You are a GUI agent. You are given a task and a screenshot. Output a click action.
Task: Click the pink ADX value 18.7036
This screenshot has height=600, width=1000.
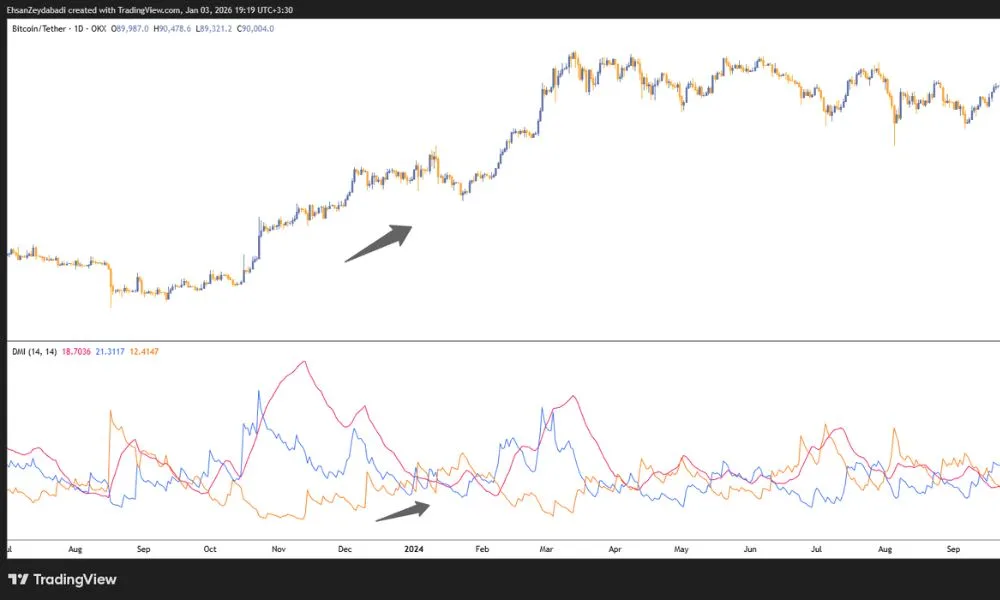click(77, 351)
